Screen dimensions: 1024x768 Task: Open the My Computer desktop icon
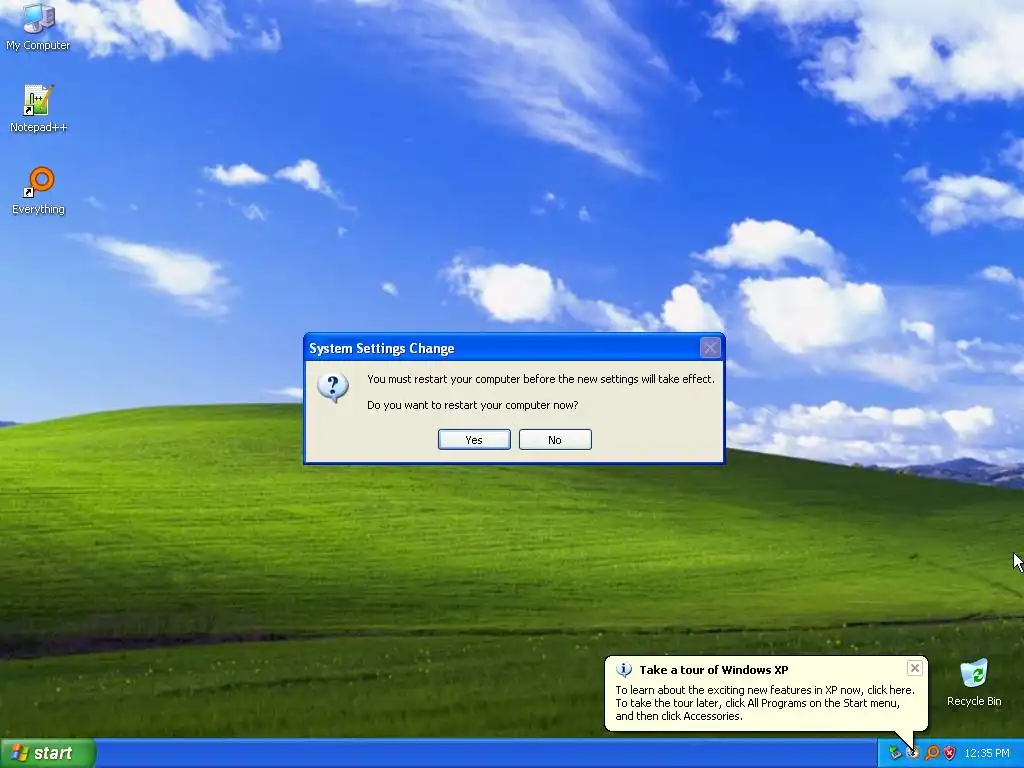38,26
